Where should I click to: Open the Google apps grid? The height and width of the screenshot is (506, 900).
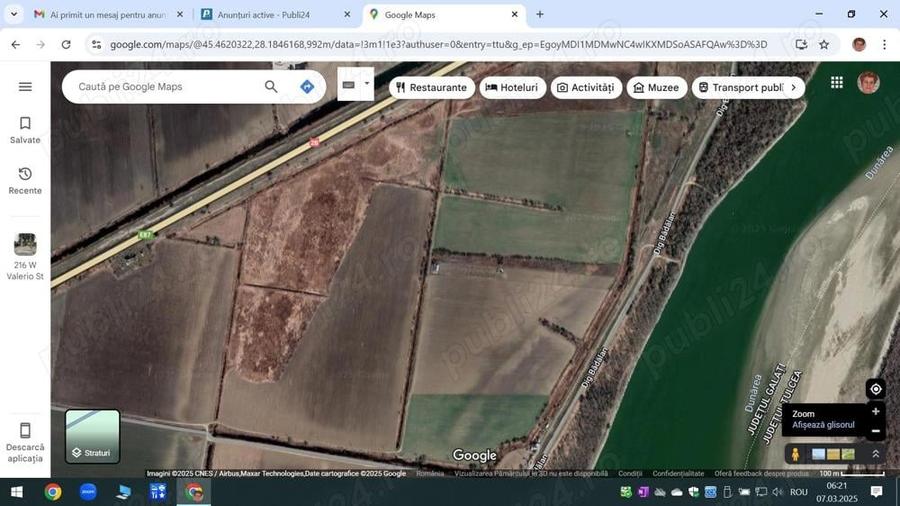tap(837, 83)
